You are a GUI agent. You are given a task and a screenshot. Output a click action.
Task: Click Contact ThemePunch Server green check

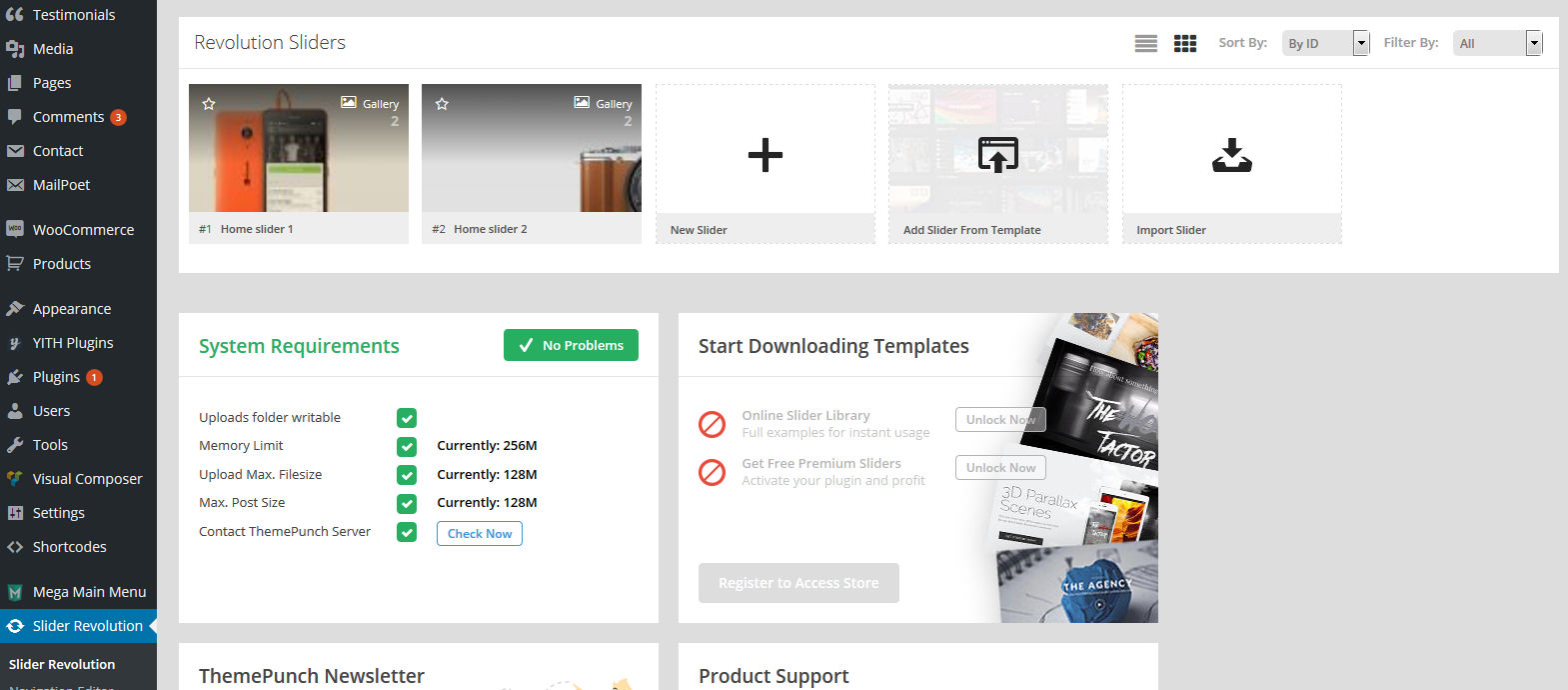click(x=407, y=532)
